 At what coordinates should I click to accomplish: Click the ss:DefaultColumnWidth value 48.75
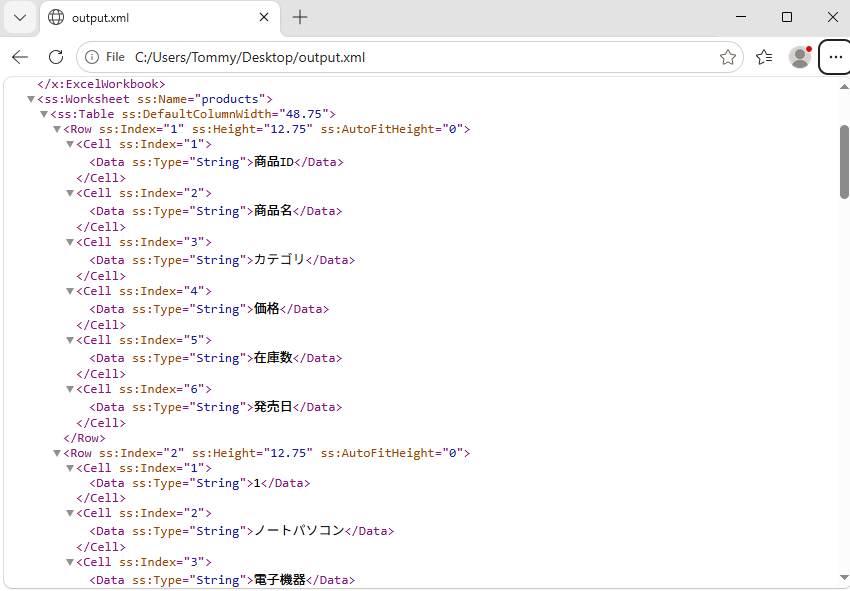click(x=304, y=114)
